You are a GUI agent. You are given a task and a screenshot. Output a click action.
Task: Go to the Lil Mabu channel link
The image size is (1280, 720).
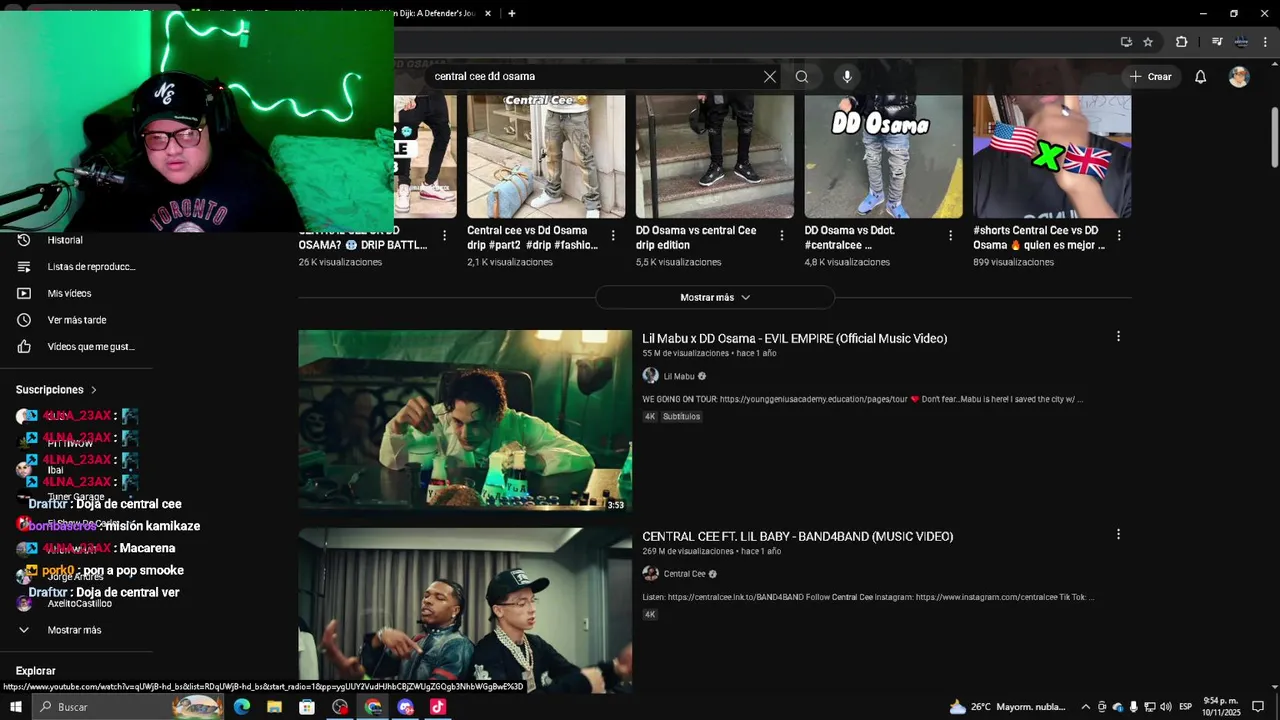679,377
